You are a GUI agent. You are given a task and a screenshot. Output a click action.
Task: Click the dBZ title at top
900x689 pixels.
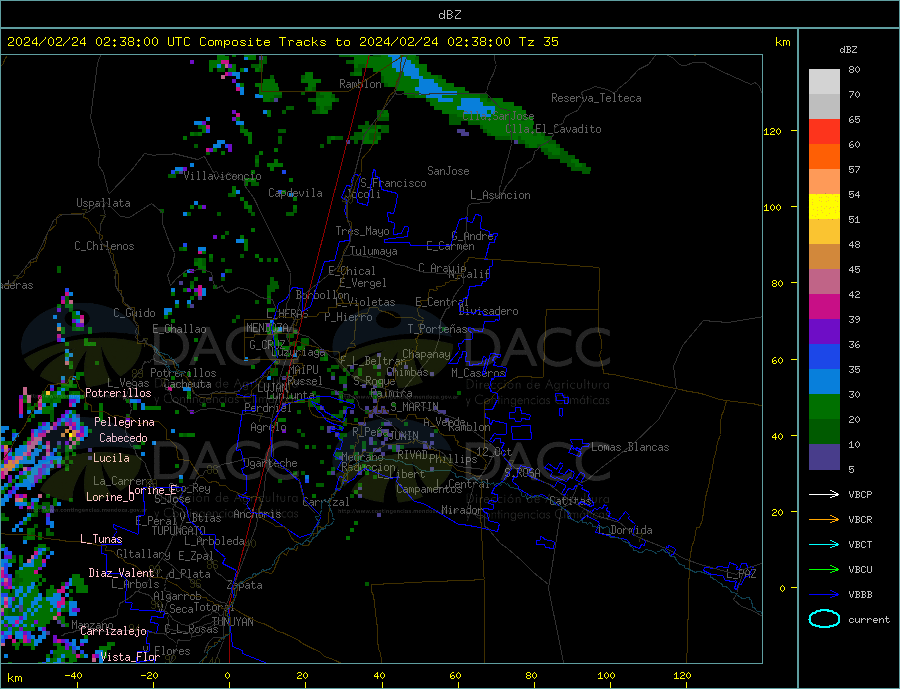449,15
